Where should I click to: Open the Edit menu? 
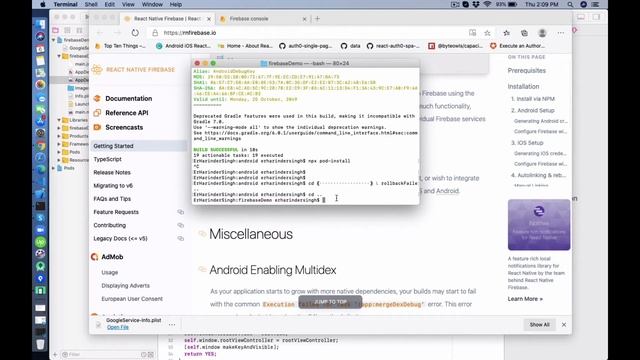109,4
